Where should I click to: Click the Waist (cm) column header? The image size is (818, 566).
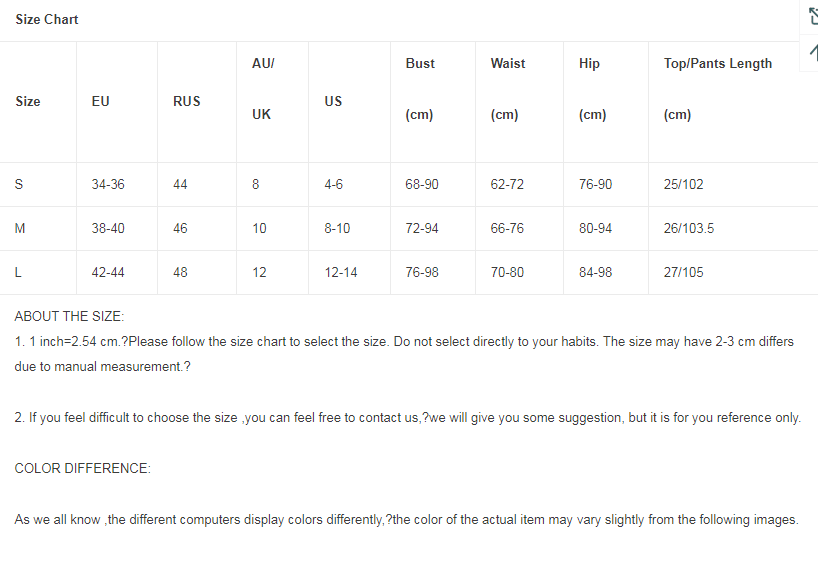click(x=508, y=89)
